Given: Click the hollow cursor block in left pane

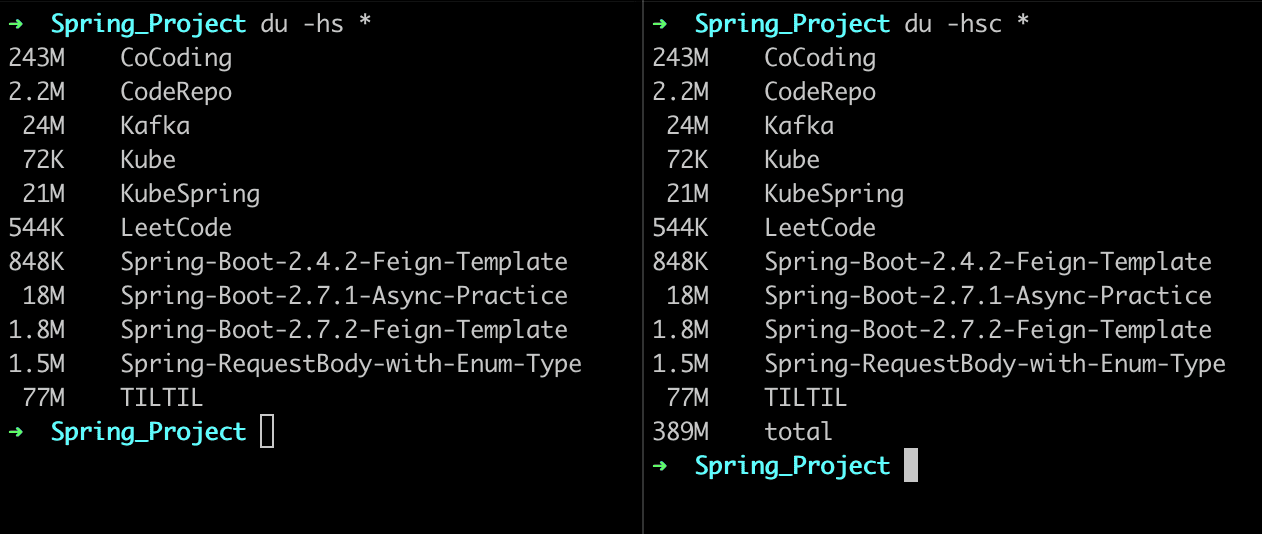Looking at the screenshot, I should (x=266, y=432).
